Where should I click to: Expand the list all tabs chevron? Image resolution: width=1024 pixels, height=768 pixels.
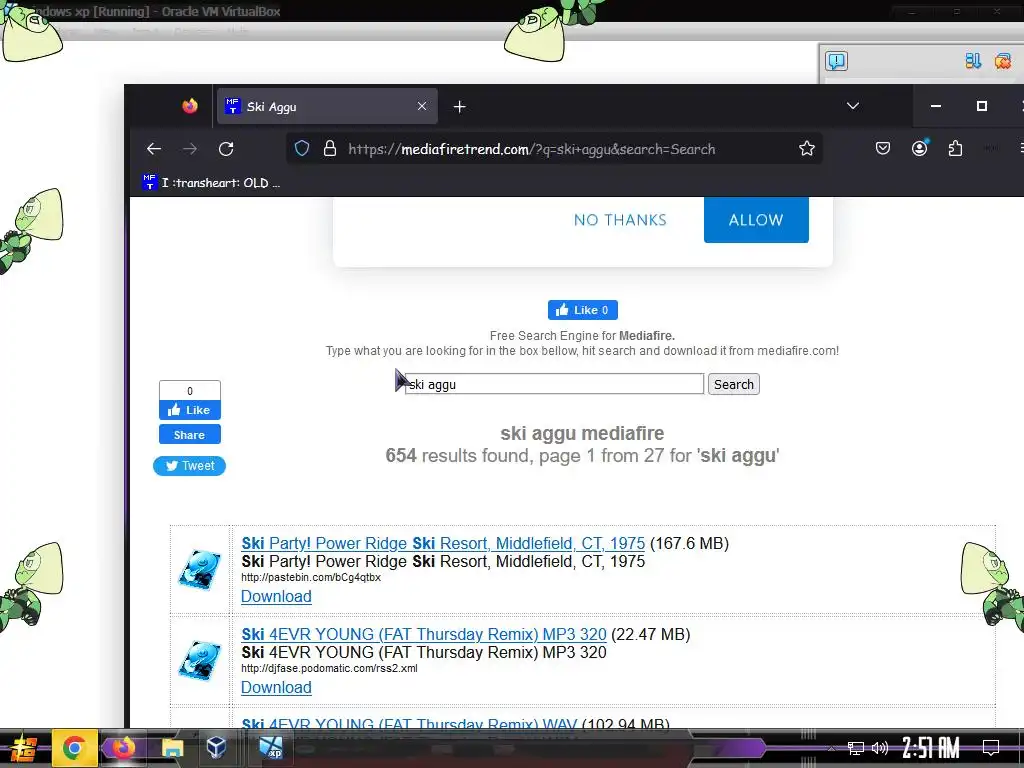[853, 106]
